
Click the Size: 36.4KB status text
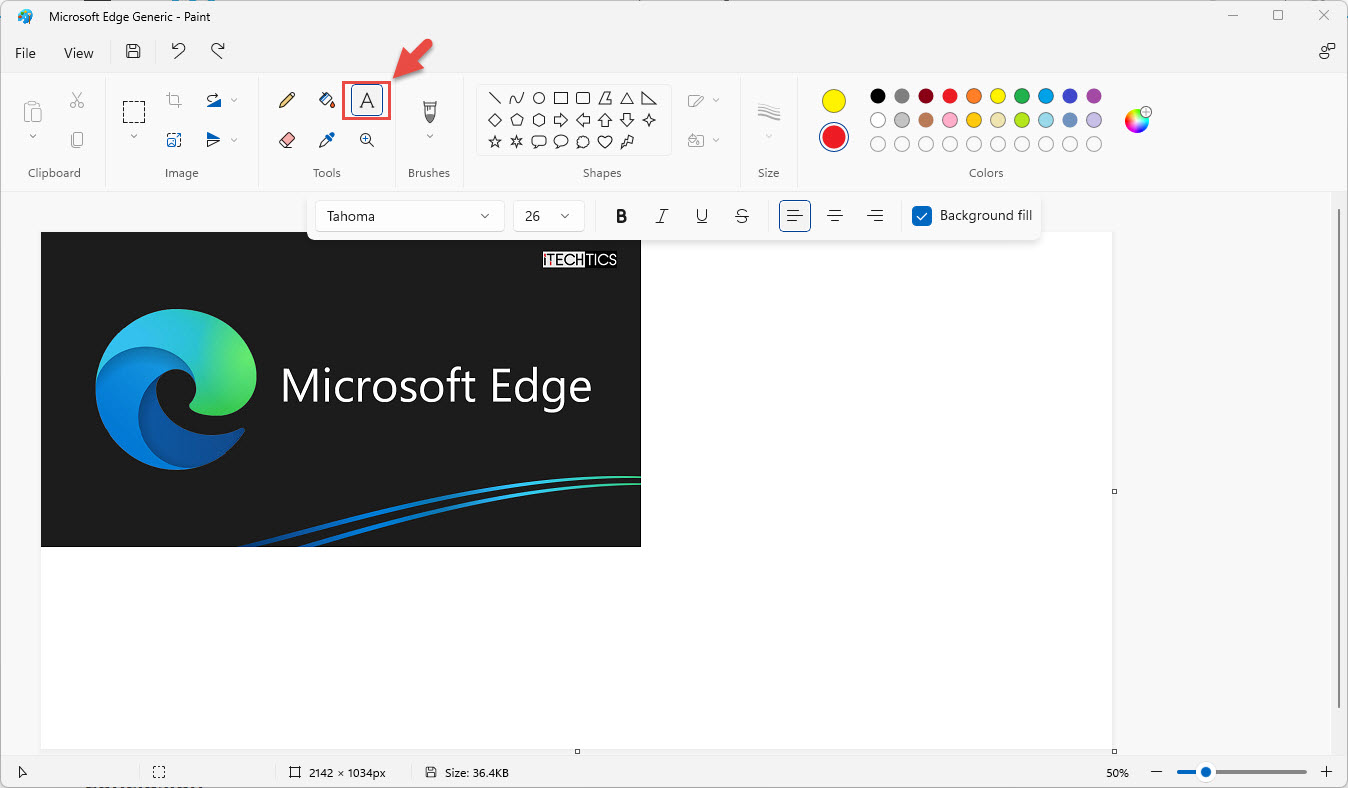pos(478,773)
